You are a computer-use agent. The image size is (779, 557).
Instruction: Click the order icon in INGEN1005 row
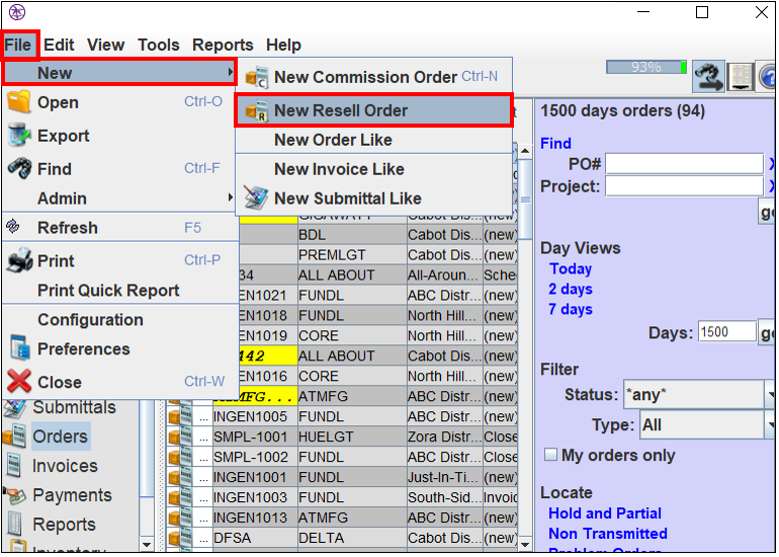[x=180, y=416]
